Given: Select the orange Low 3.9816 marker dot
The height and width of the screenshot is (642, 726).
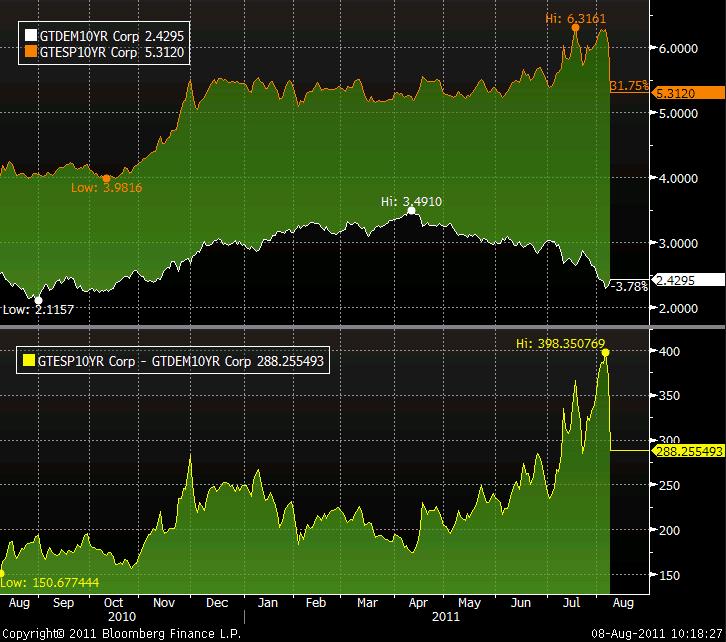Looking at the screenshot, I should pyautogui.click(x=107, y=178).
